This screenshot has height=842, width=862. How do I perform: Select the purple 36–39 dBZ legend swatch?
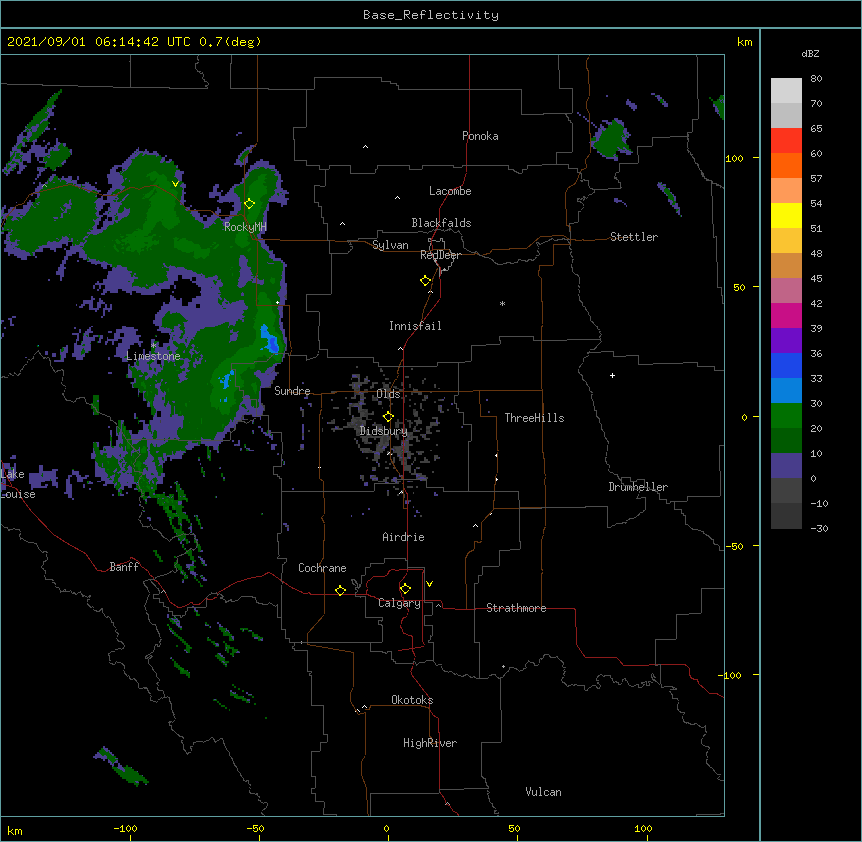coord(786,341)
